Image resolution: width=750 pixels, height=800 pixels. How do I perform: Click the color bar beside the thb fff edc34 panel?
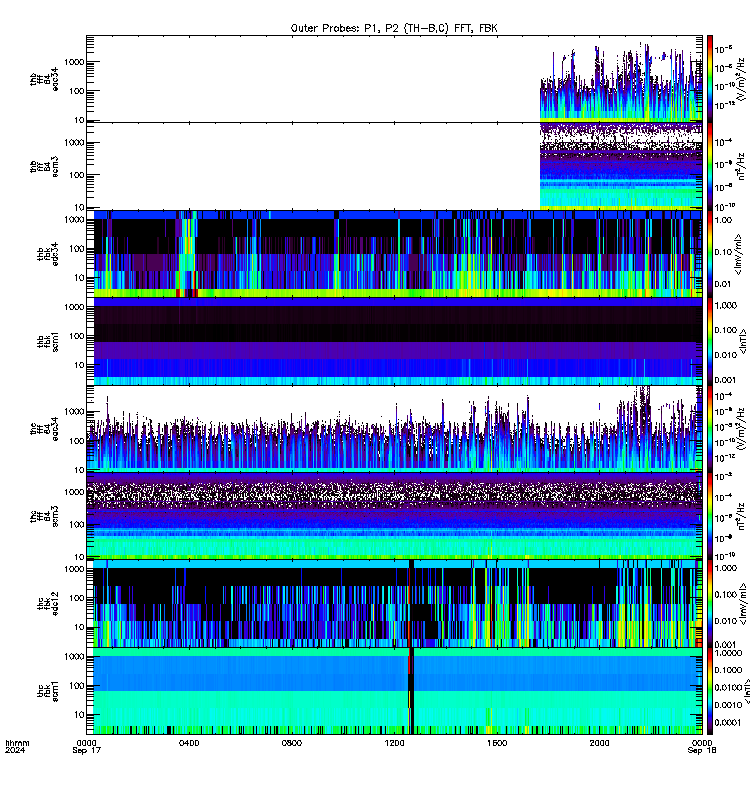pyautogui.click(x=709, y=79)
